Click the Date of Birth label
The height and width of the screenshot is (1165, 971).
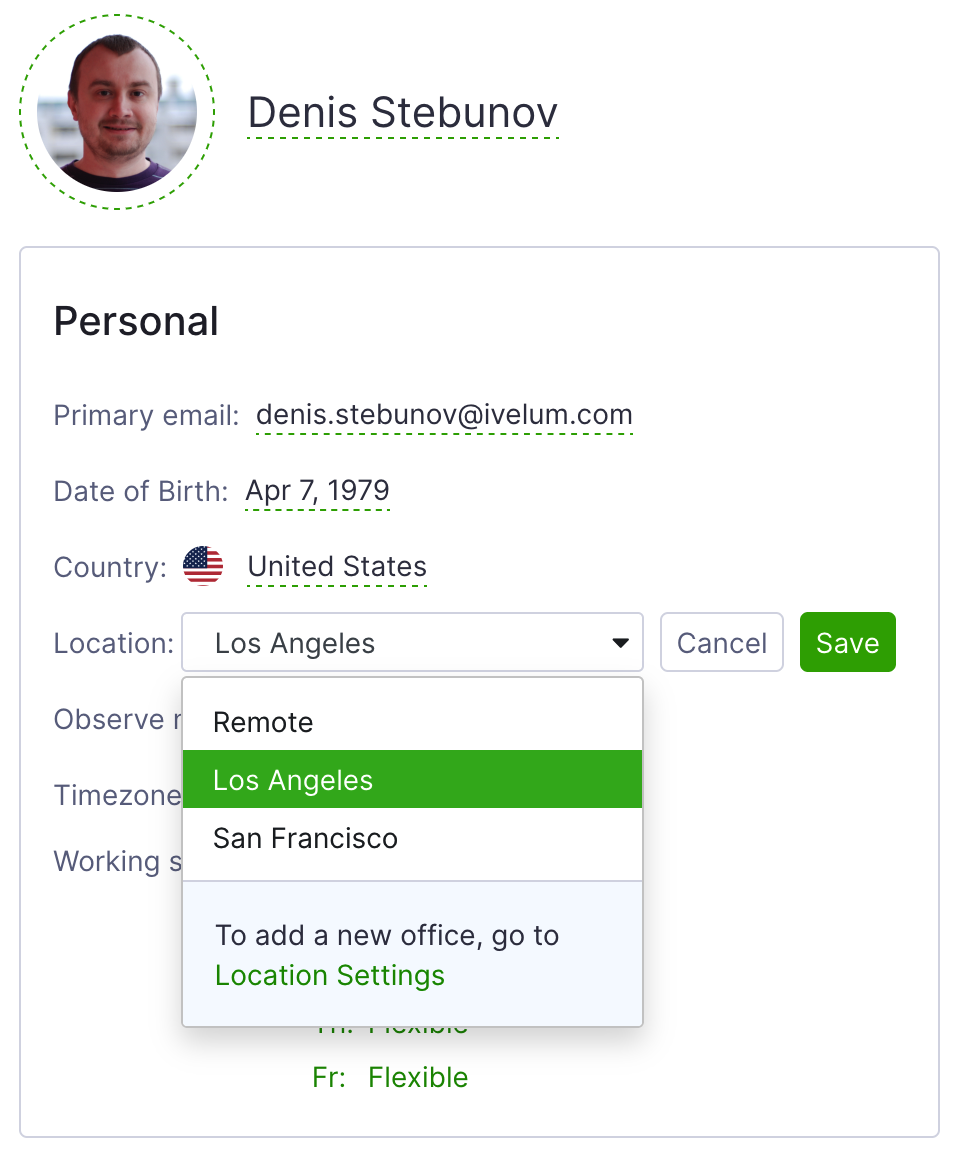pyautogui.click(x=141, y=491)
